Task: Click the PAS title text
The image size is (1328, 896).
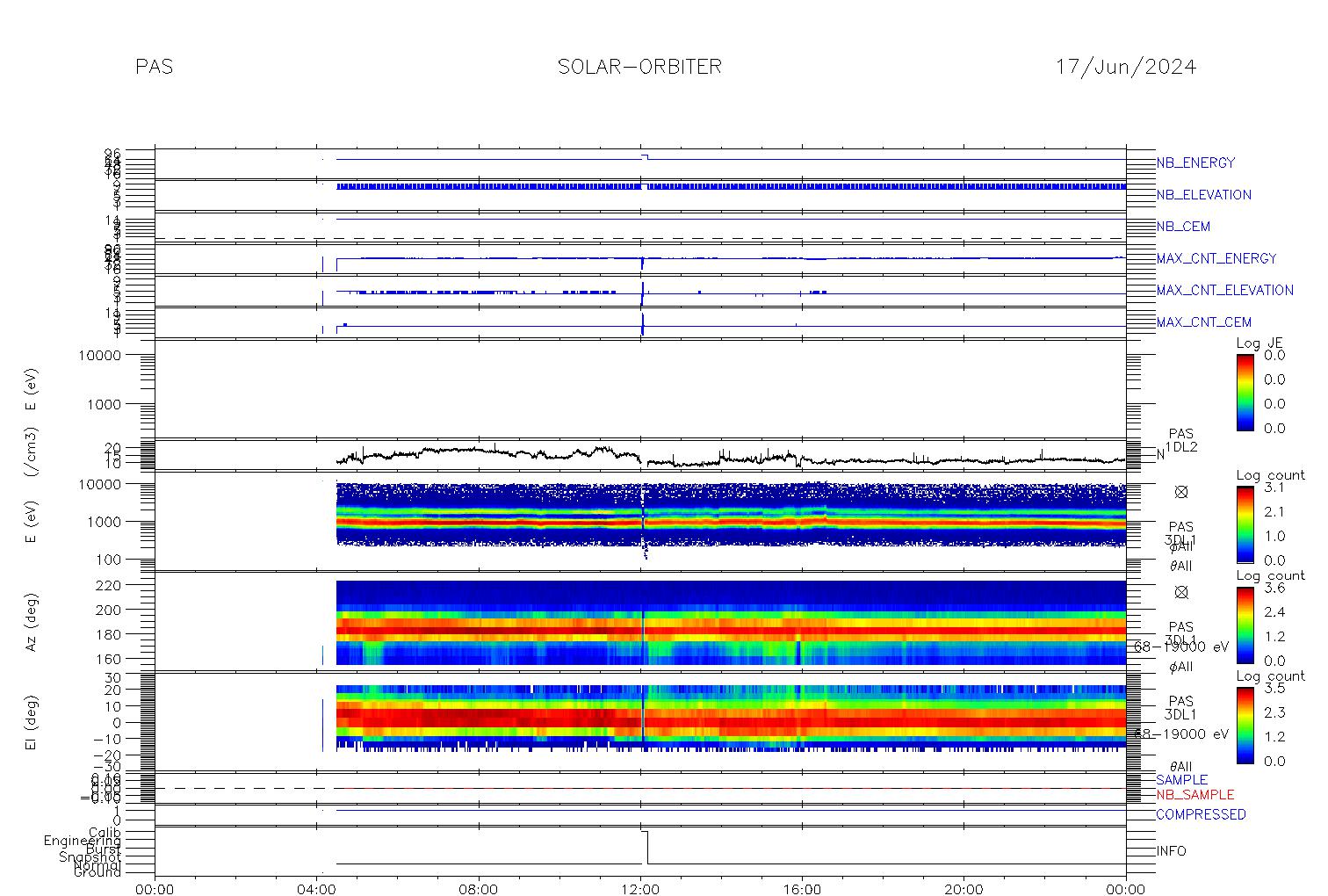Action: (x=154, y=67)
